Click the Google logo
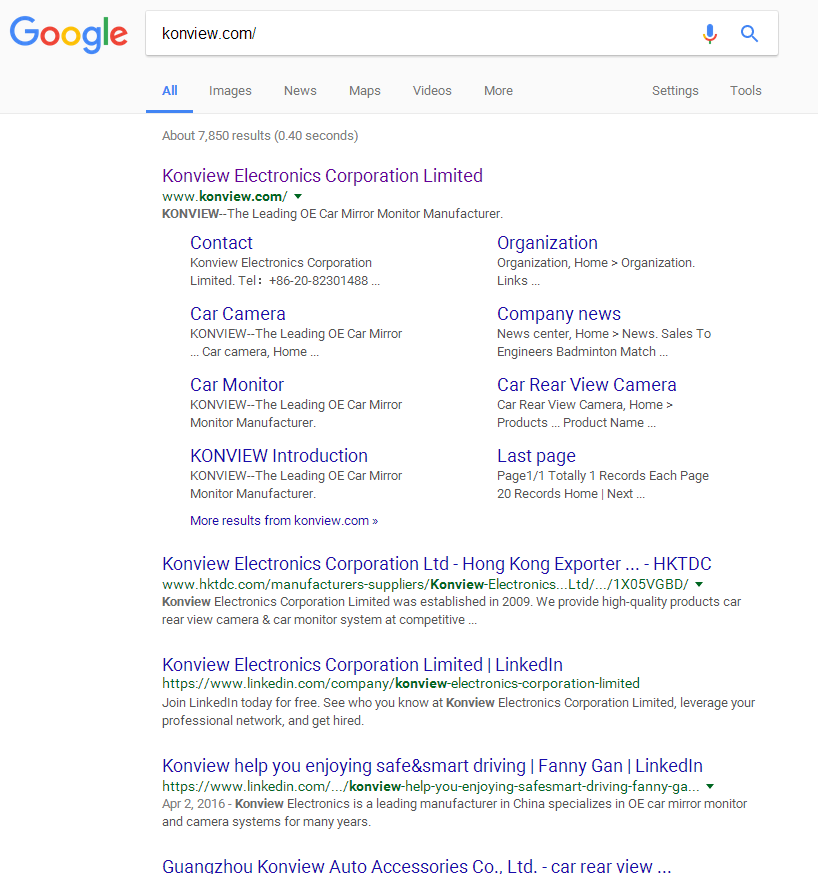Image resolution: width=818 pixels, height=874 pixels. [x=69, y=34]
